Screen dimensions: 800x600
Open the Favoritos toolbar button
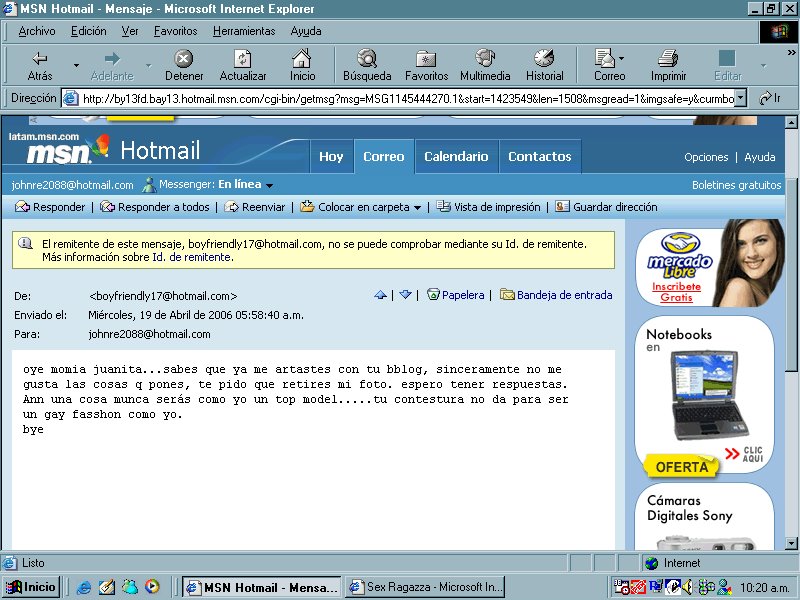pyautogui.click(x=426, y=66)
